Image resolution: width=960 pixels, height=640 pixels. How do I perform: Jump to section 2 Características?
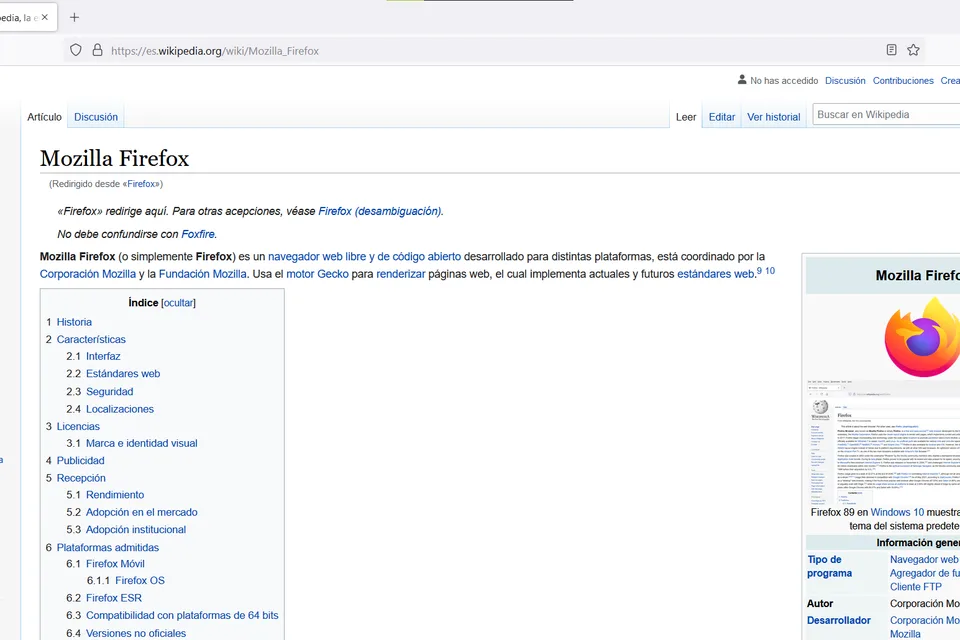pyautogui.click(x=91, y=339)
